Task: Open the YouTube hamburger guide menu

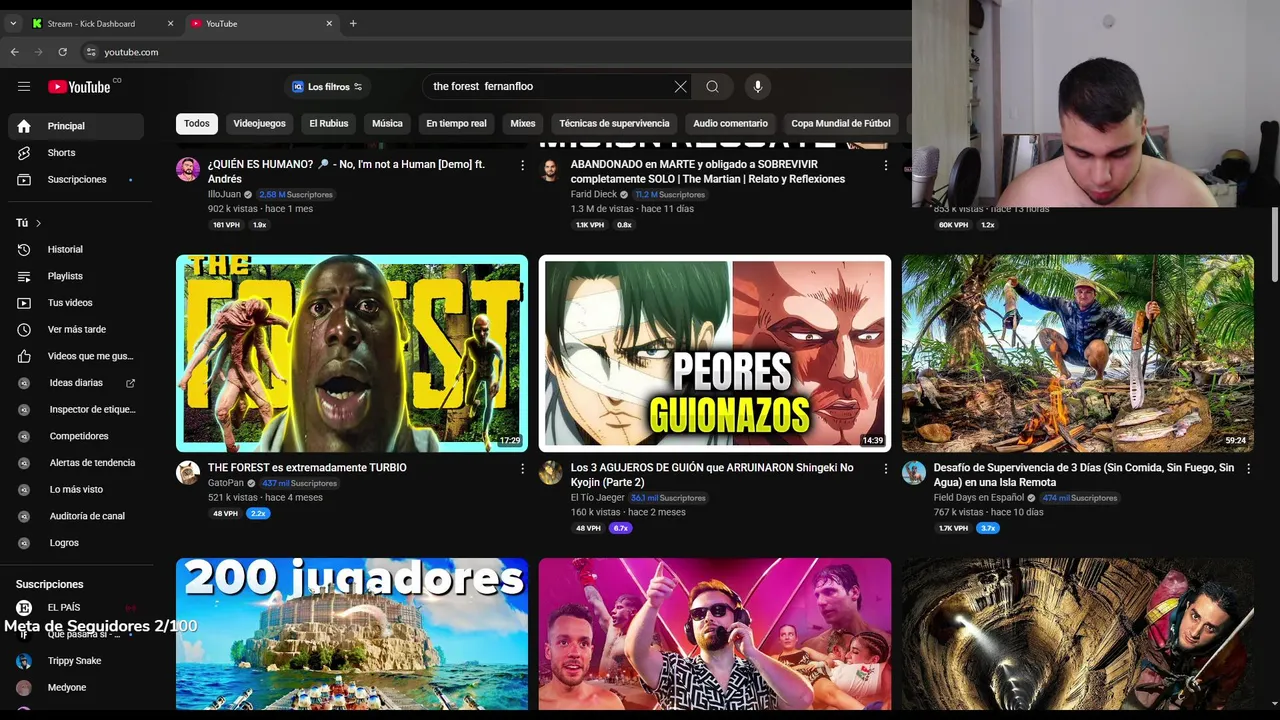Action: click(24, 87)
